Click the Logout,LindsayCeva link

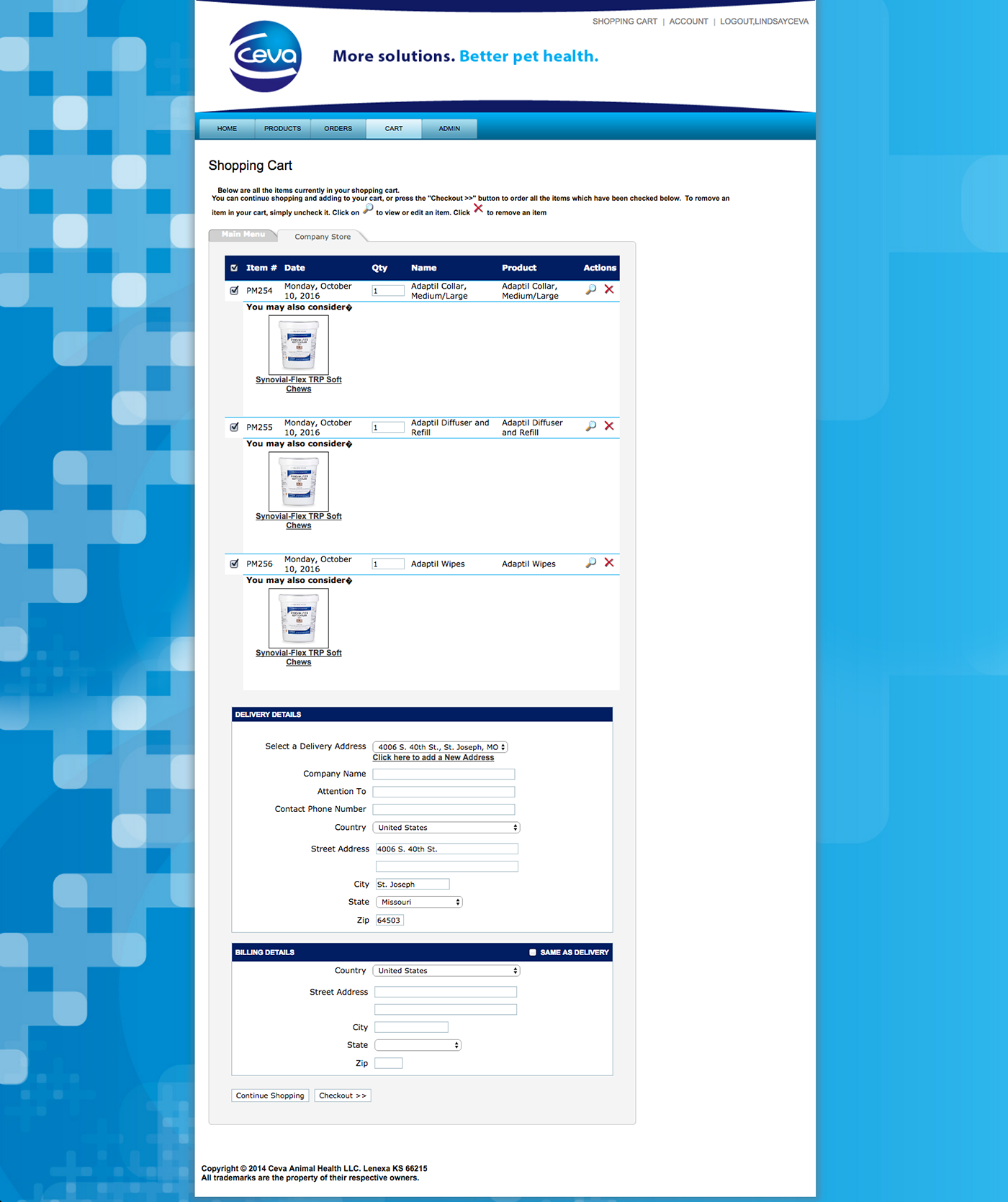click(x=764, y=22)
